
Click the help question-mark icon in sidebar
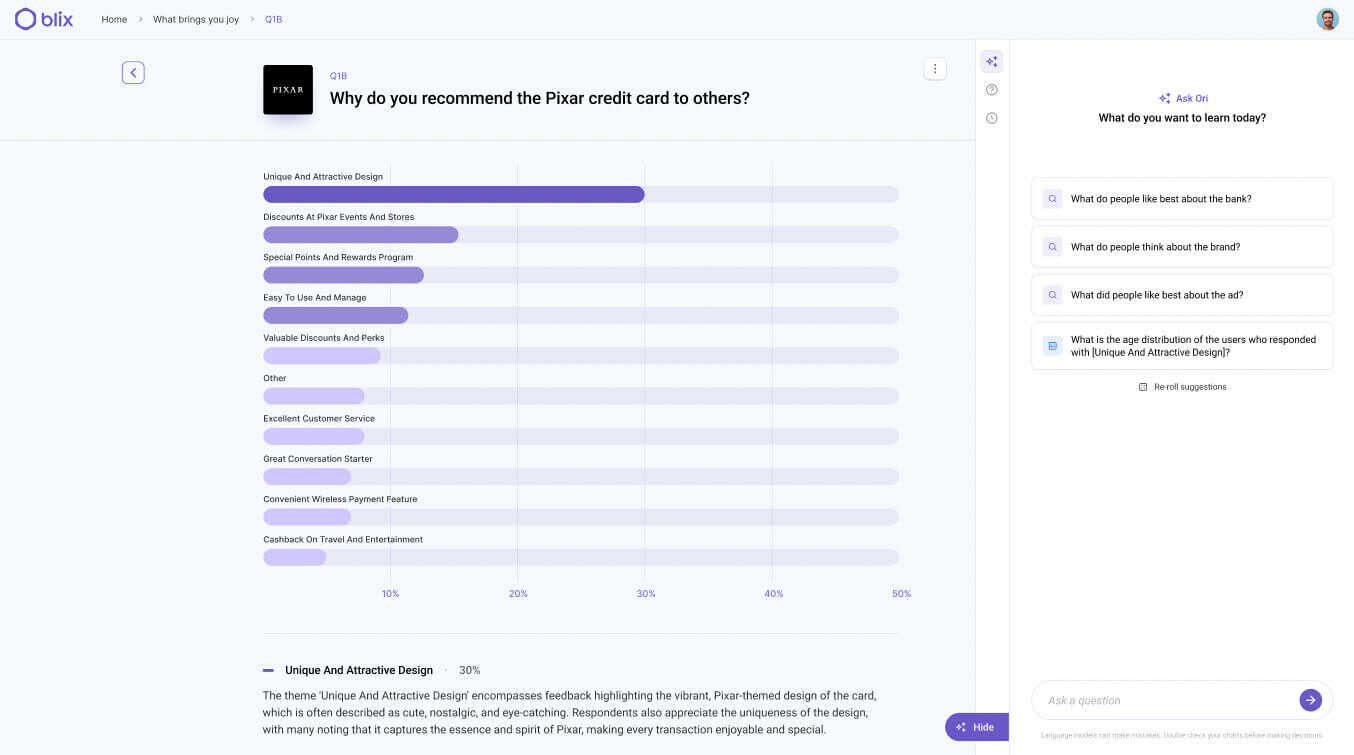(991, 89)
